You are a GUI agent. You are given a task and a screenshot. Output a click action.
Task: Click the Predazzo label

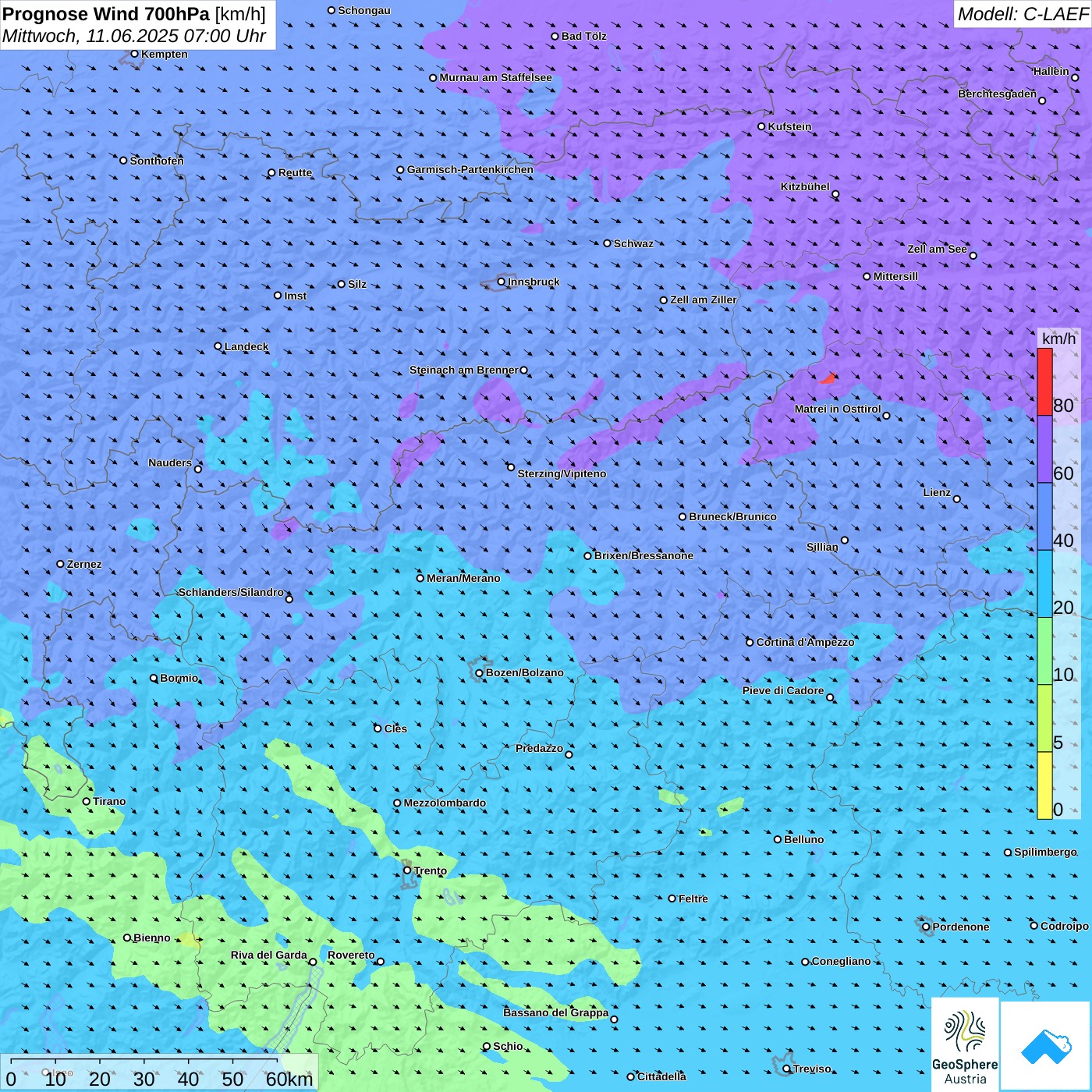(x=539, y=748)
